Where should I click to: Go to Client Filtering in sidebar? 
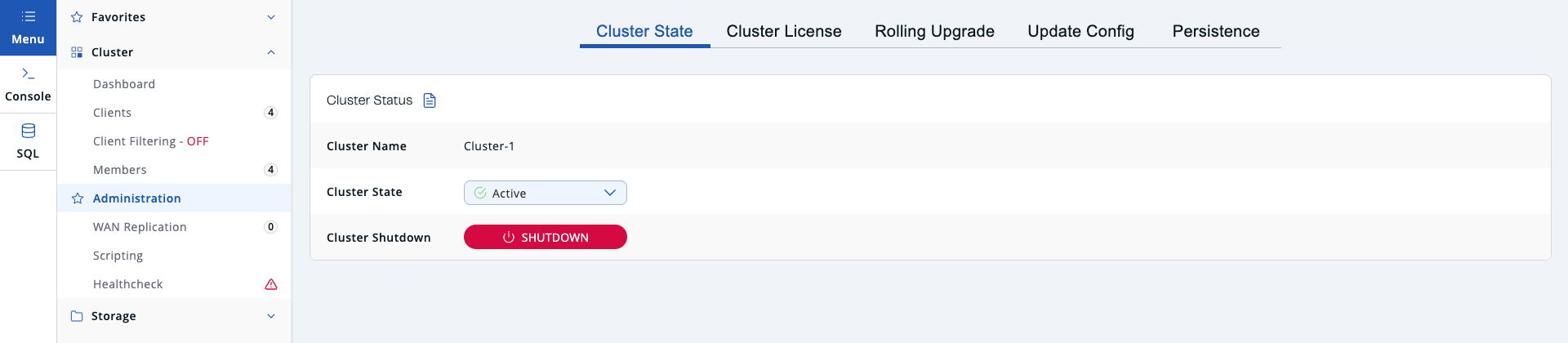tap(150, 141)
